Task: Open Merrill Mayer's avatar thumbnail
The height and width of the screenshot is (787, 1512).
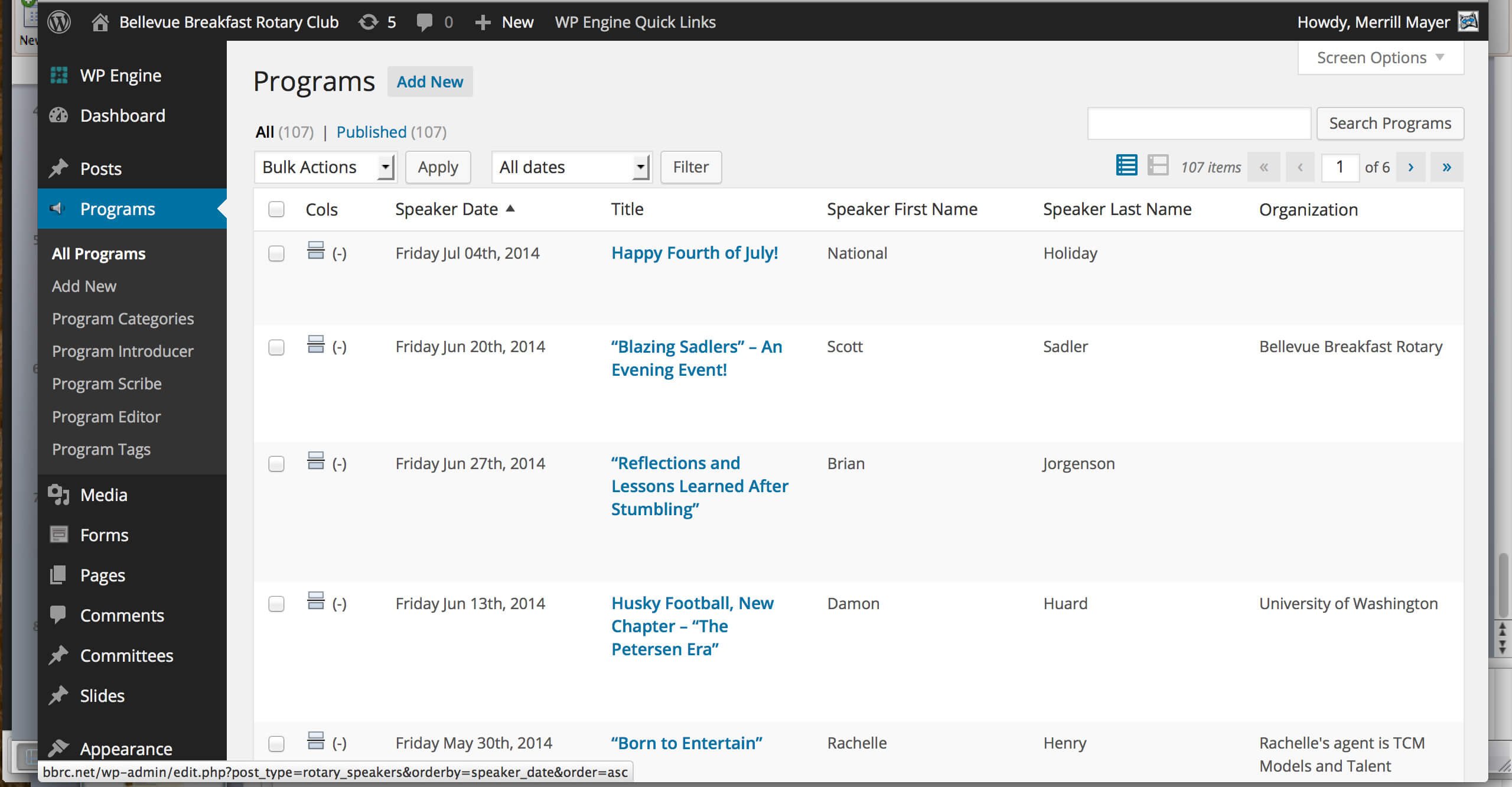Action: tap(1468, 22)
